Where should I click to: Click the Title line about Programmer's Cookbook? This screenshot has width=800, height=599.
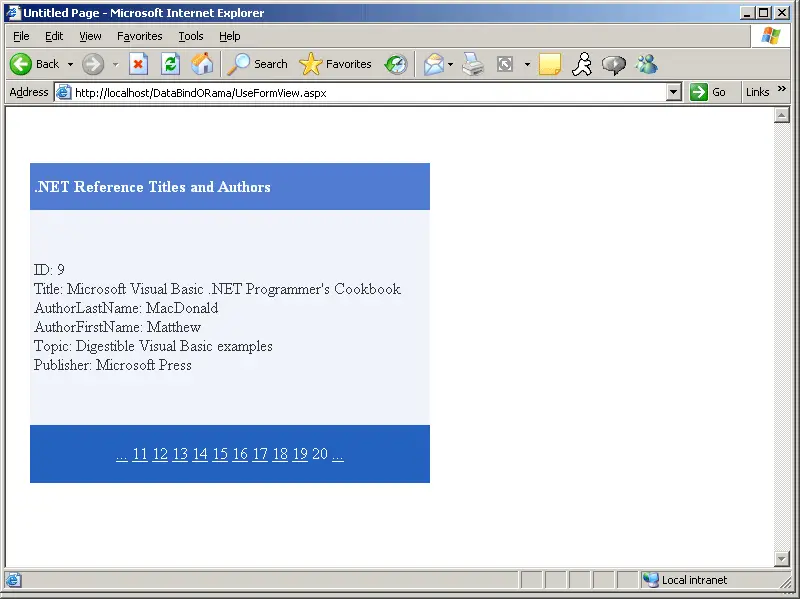tap(217, 289)
